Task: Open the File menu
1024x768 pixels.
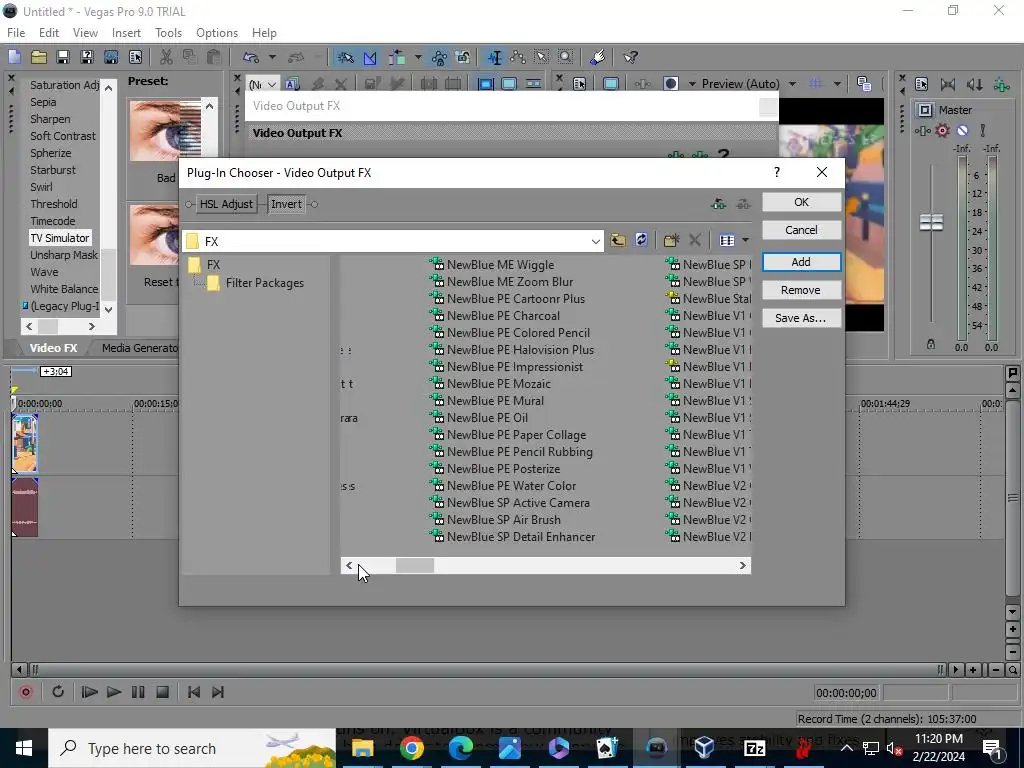Action: [16, 33]
